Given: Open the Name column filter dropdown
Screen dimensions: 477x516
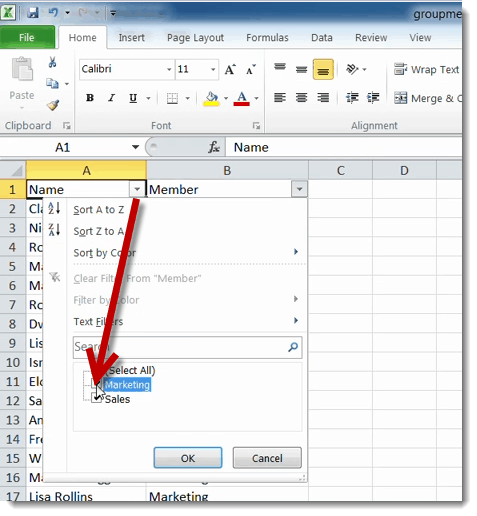Looking at the screenshot, I should tap(137, 189).
